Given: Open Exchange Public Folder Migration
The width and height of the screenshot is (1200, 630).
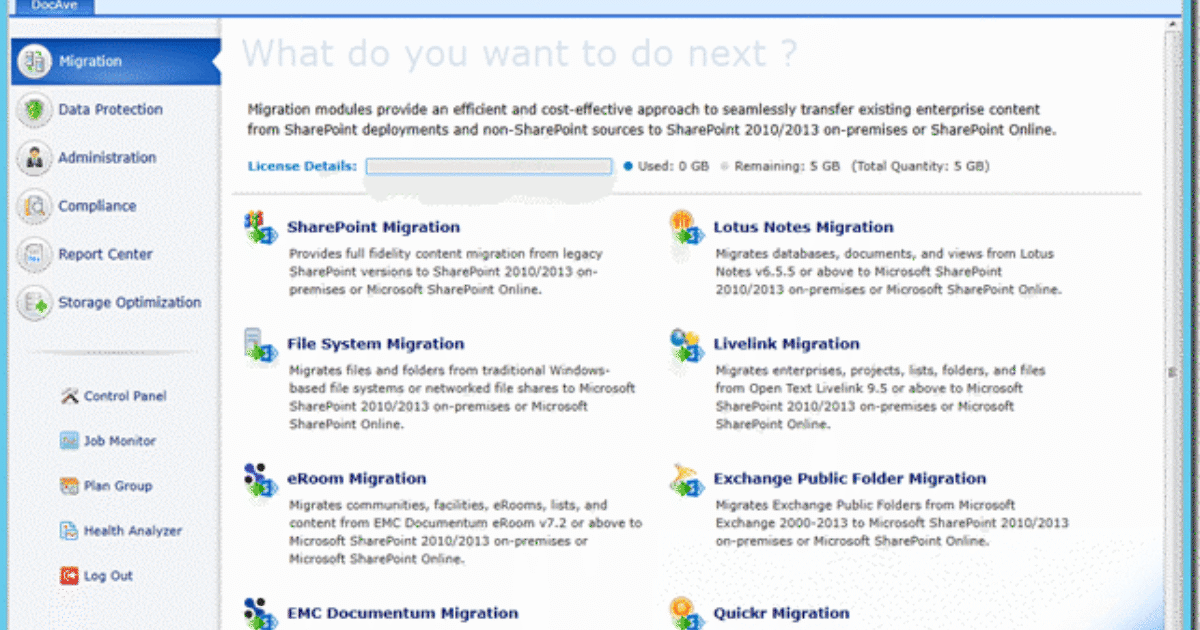Looking at the screenshot, I should [x=850, y=478].
